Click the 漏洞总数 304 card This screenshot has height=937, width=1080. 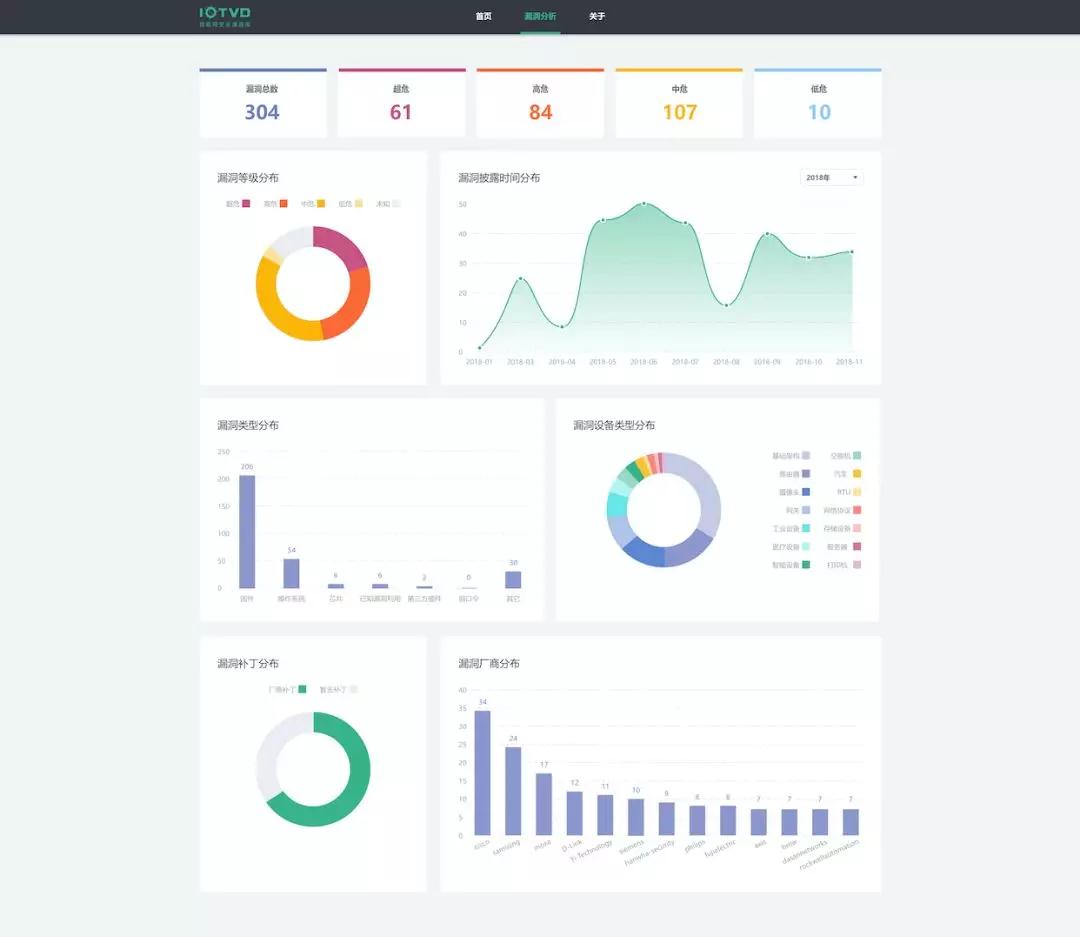pos(263,103)
